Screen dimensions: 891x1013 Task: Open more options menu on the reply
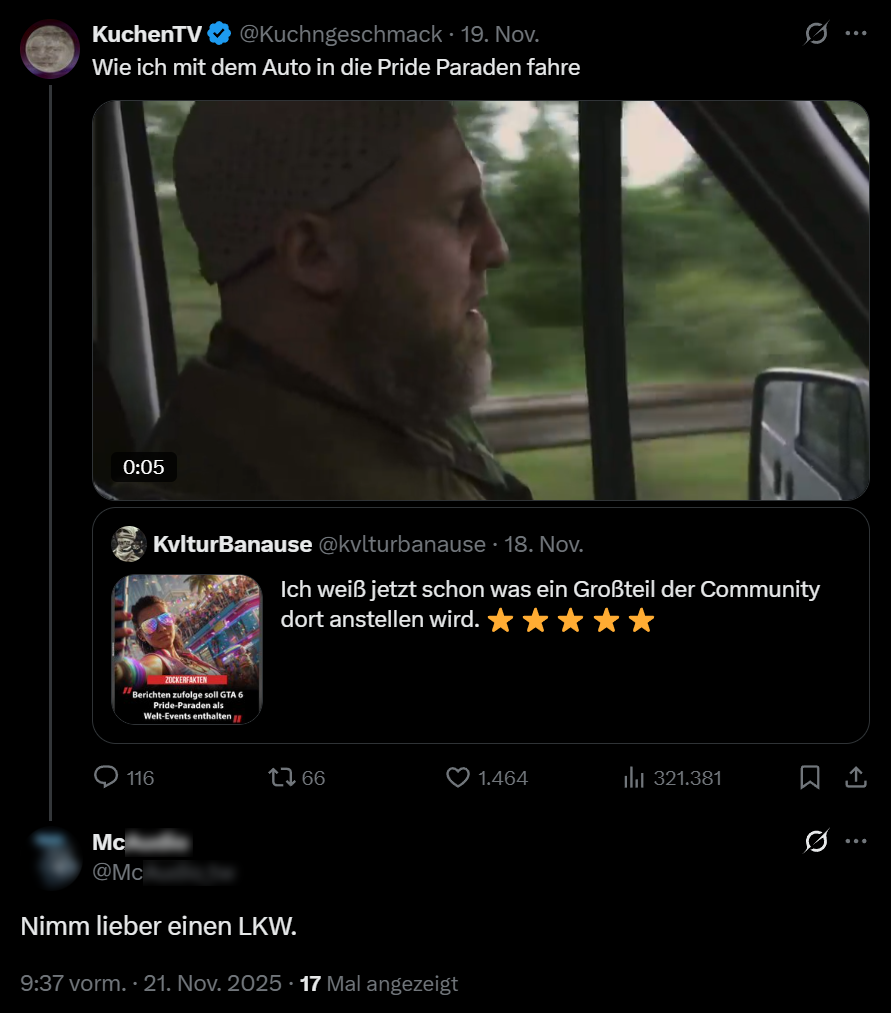point(856,841)
